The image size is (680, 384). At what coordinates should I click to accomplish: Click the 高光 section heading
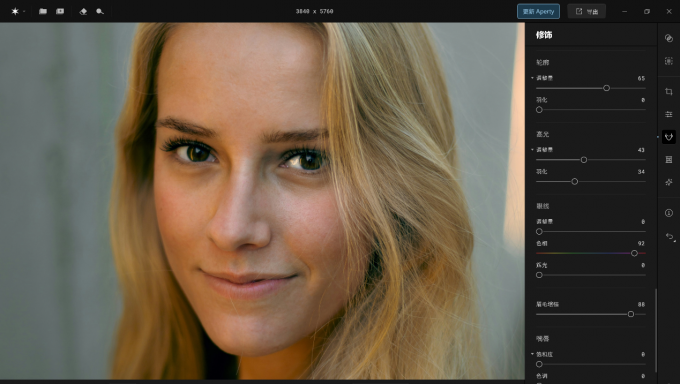tap(543, 134)
